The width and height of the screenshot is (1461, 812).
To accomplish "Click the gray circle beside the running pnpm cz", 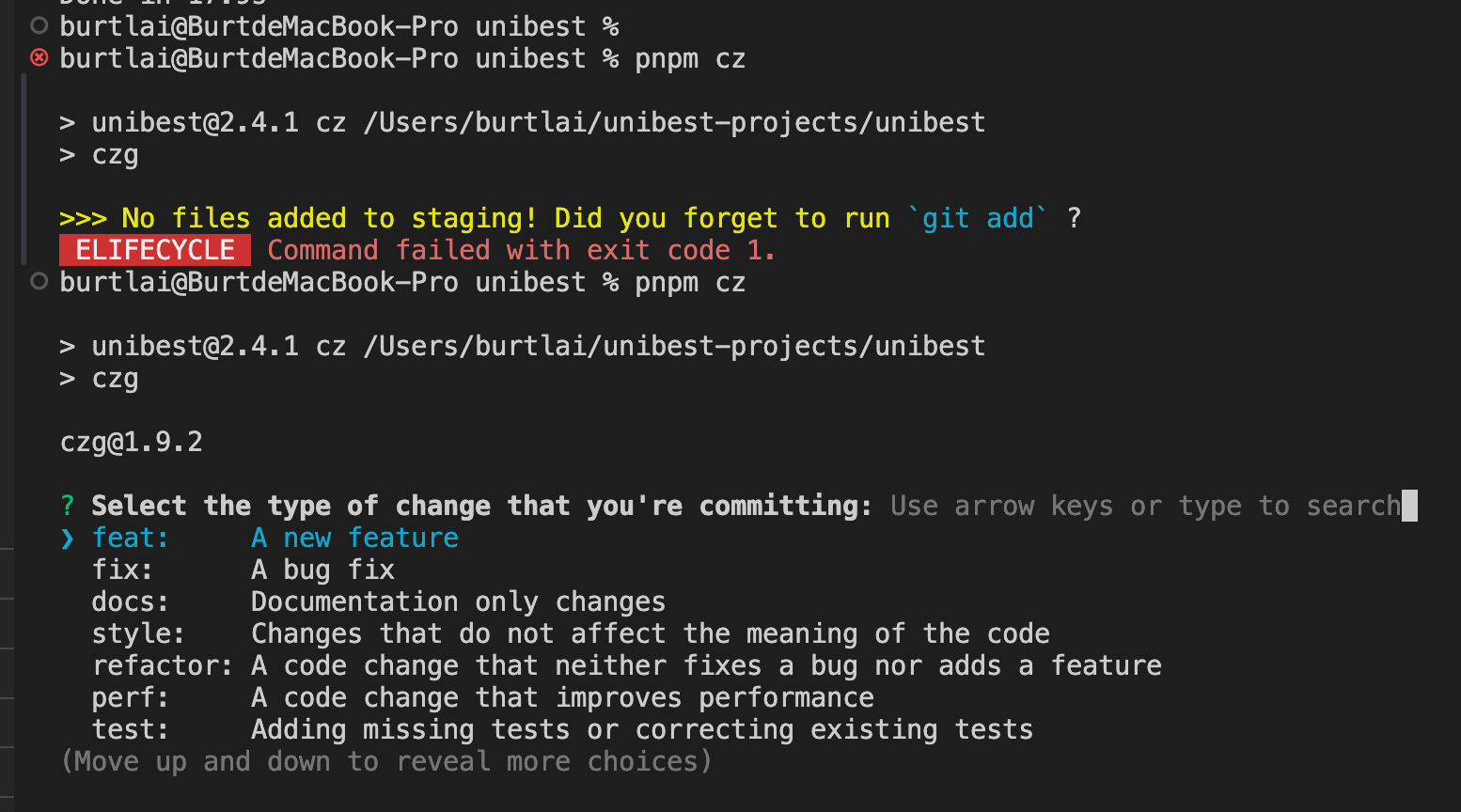I will tap(39, 282).
